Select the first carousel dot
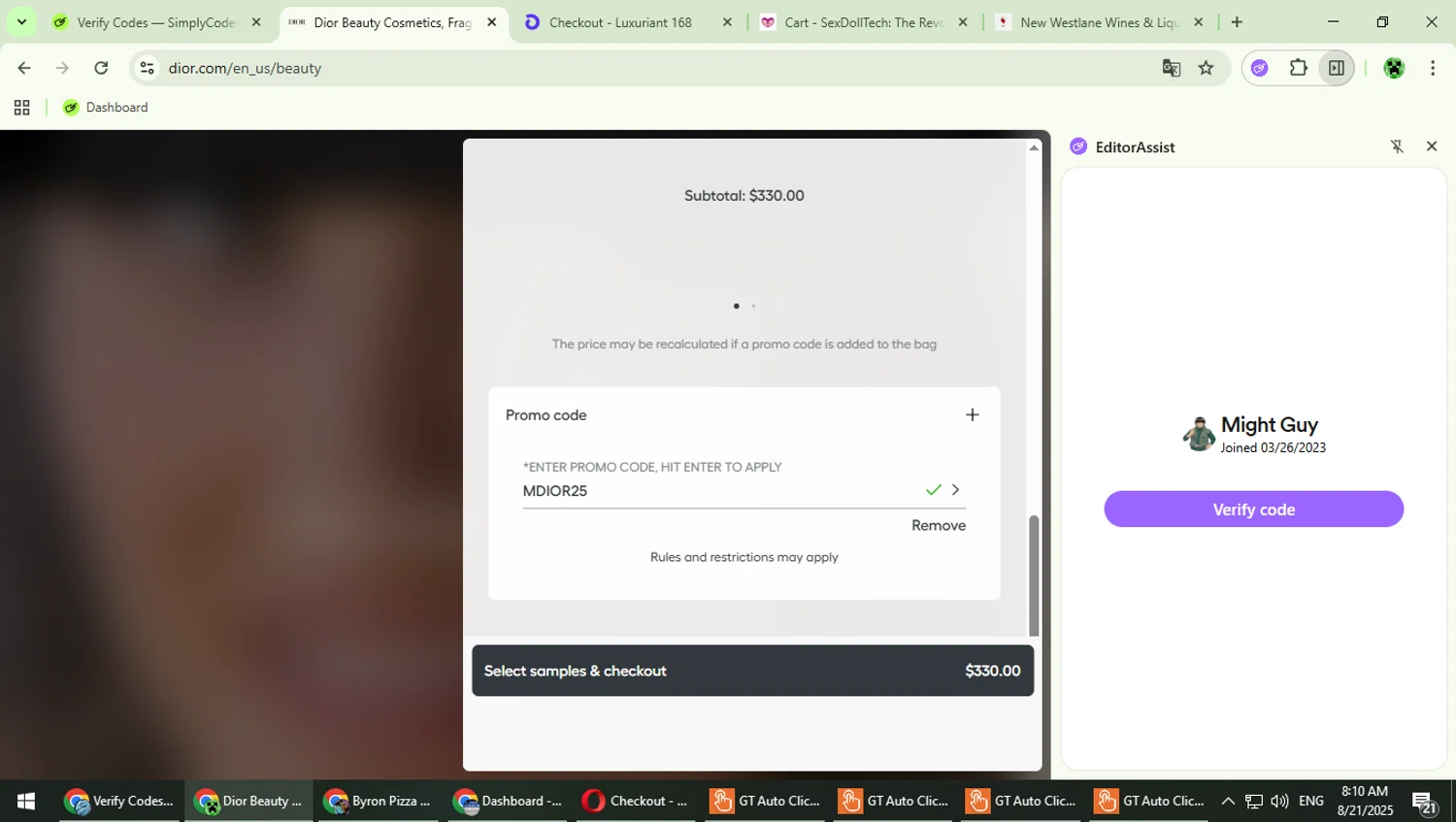This screenshot has height=822, width=1456. pyautogui.click(x=736, y=306)
